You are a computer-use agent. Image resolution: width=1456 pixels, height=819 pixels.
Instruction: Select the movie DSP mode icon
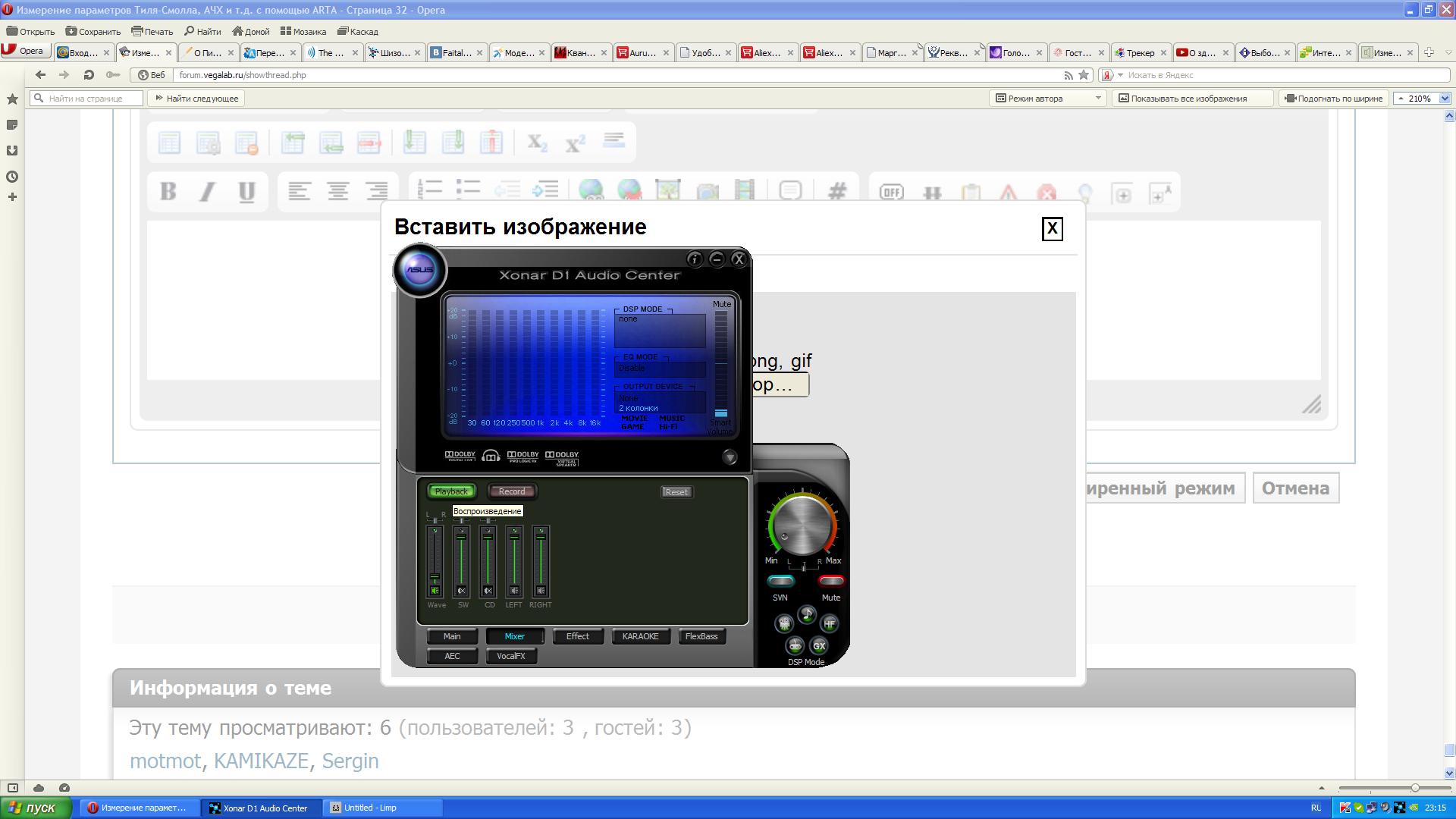coord(784,623)
